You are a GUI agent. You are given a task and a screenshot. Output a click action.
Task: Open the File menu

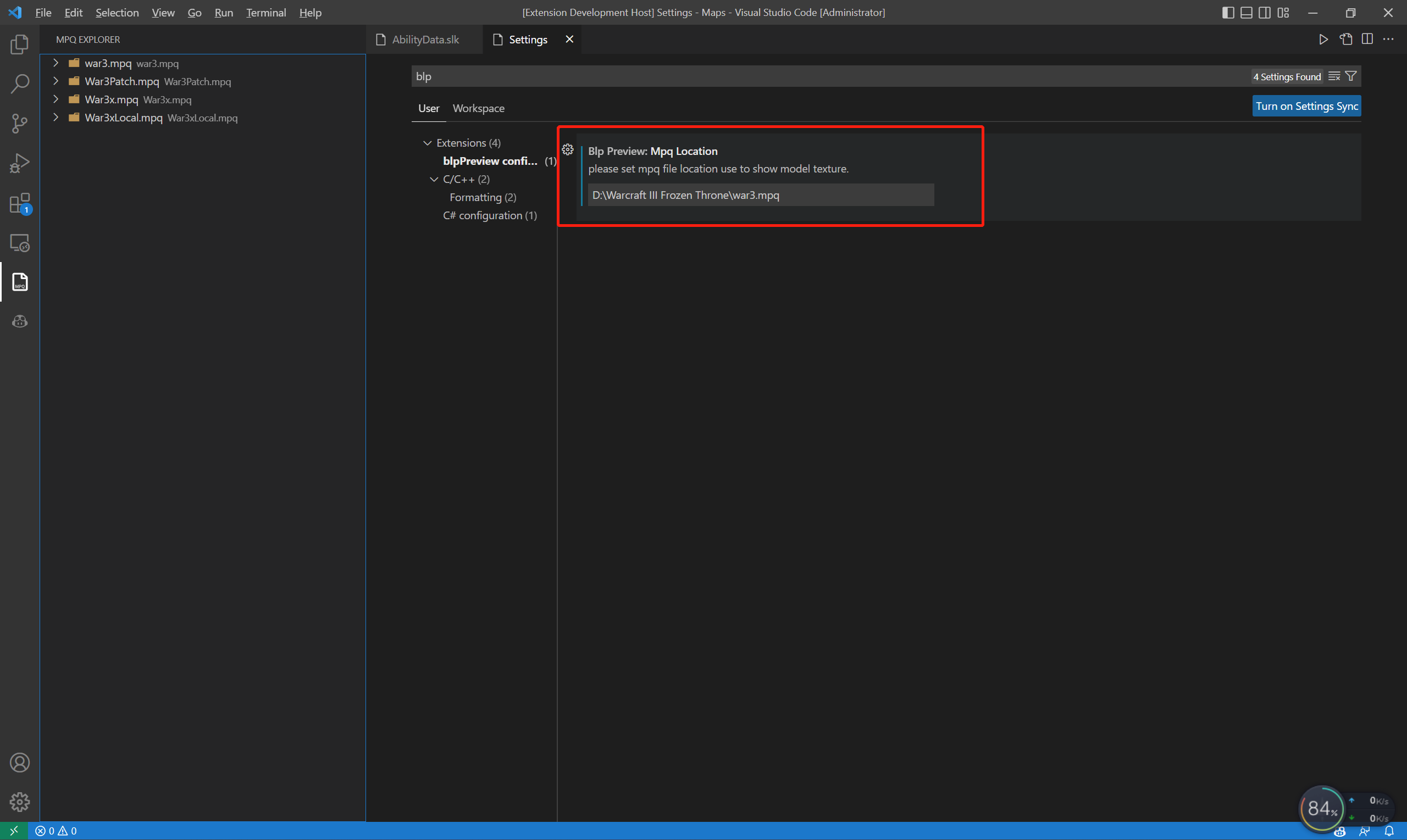coord(43,13)
